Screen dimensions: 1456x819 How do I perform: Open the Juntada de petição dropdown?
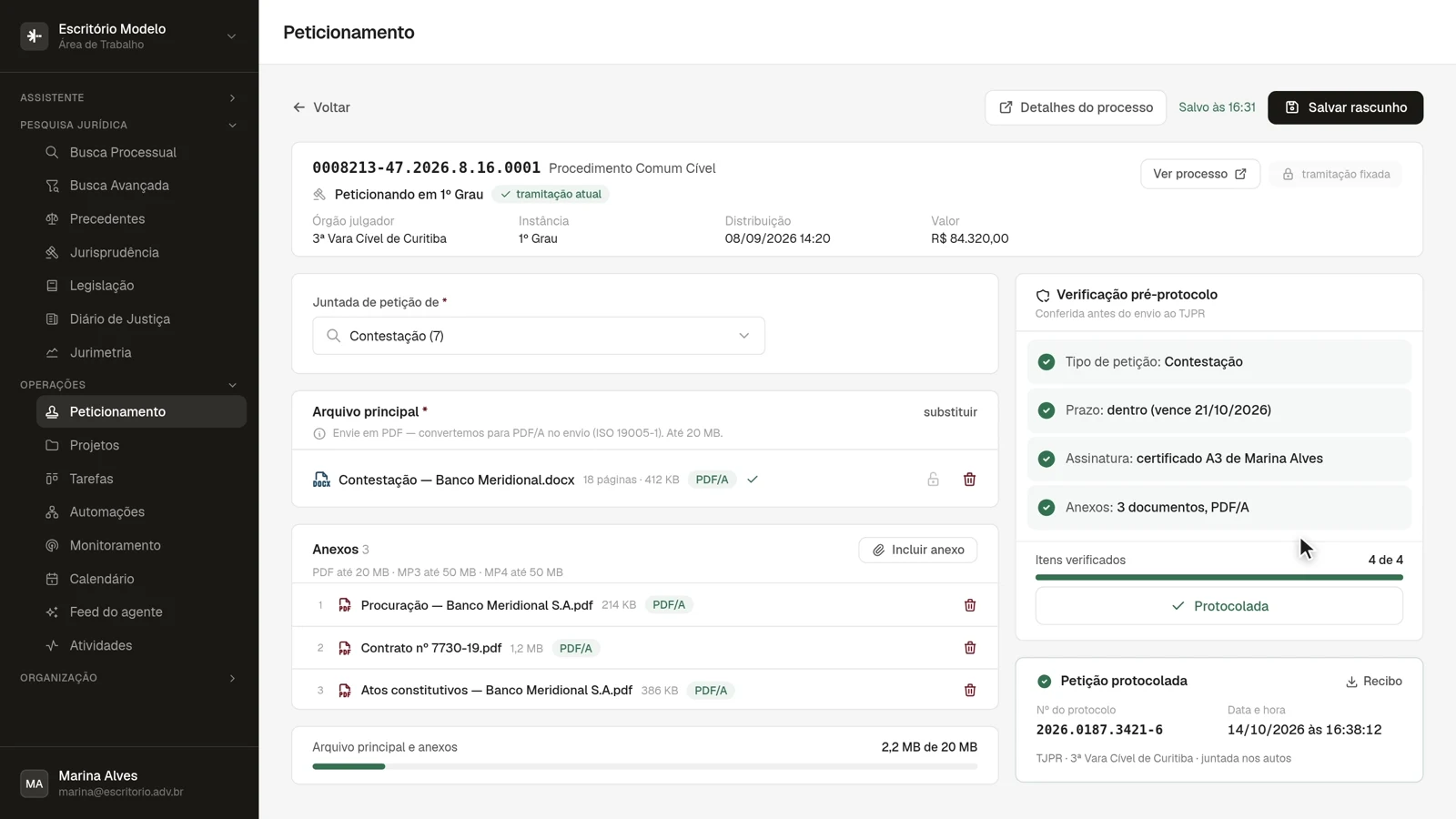pos(539,336)
